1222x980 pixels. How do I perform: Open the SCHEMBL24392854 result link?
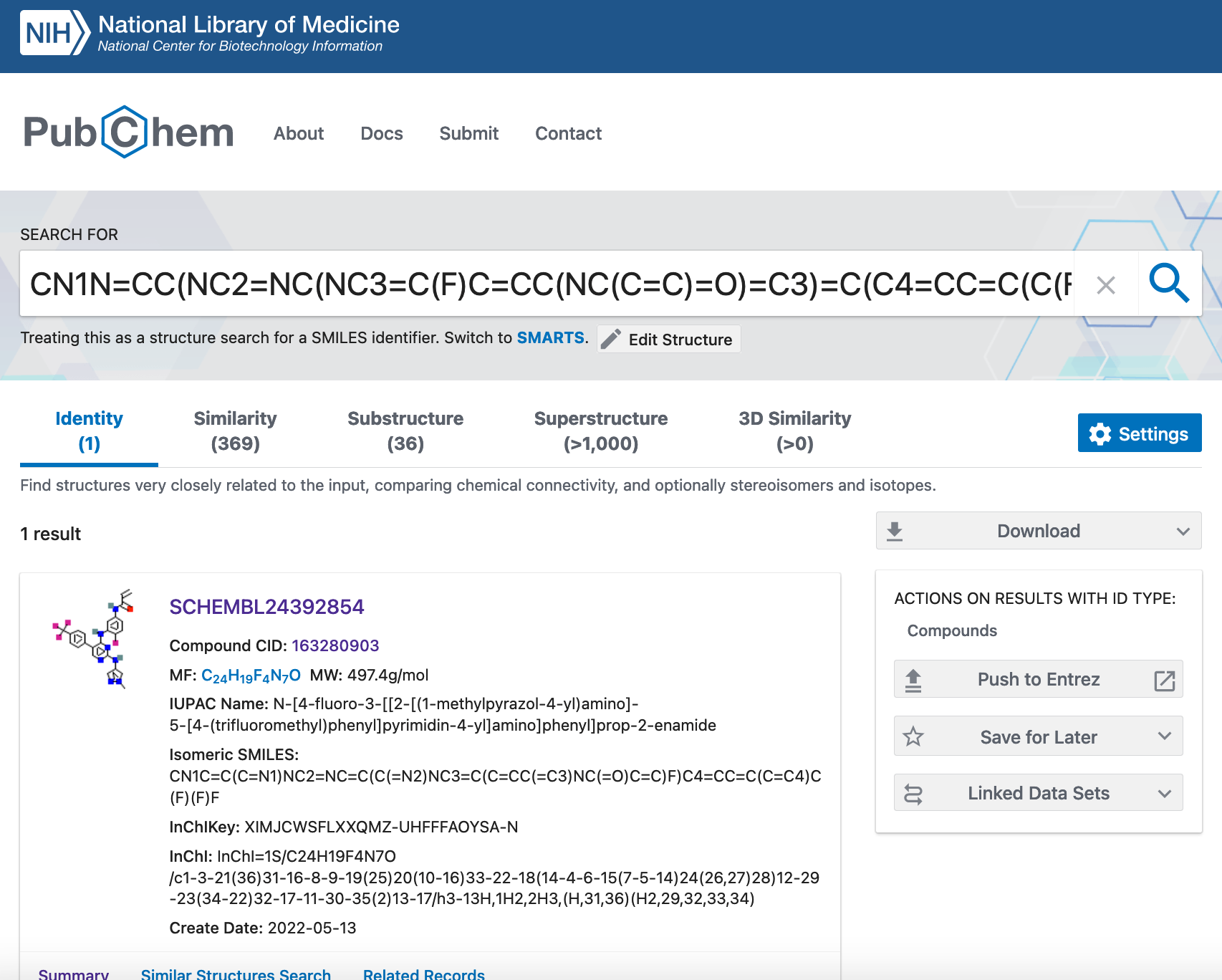[x=266, y=607]
